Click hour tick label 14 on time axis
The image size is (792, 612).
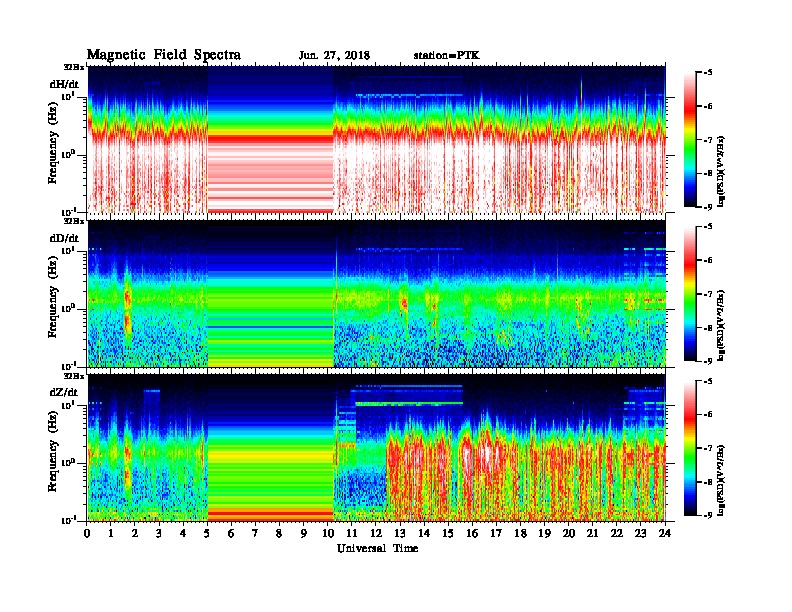pos(424,533)
